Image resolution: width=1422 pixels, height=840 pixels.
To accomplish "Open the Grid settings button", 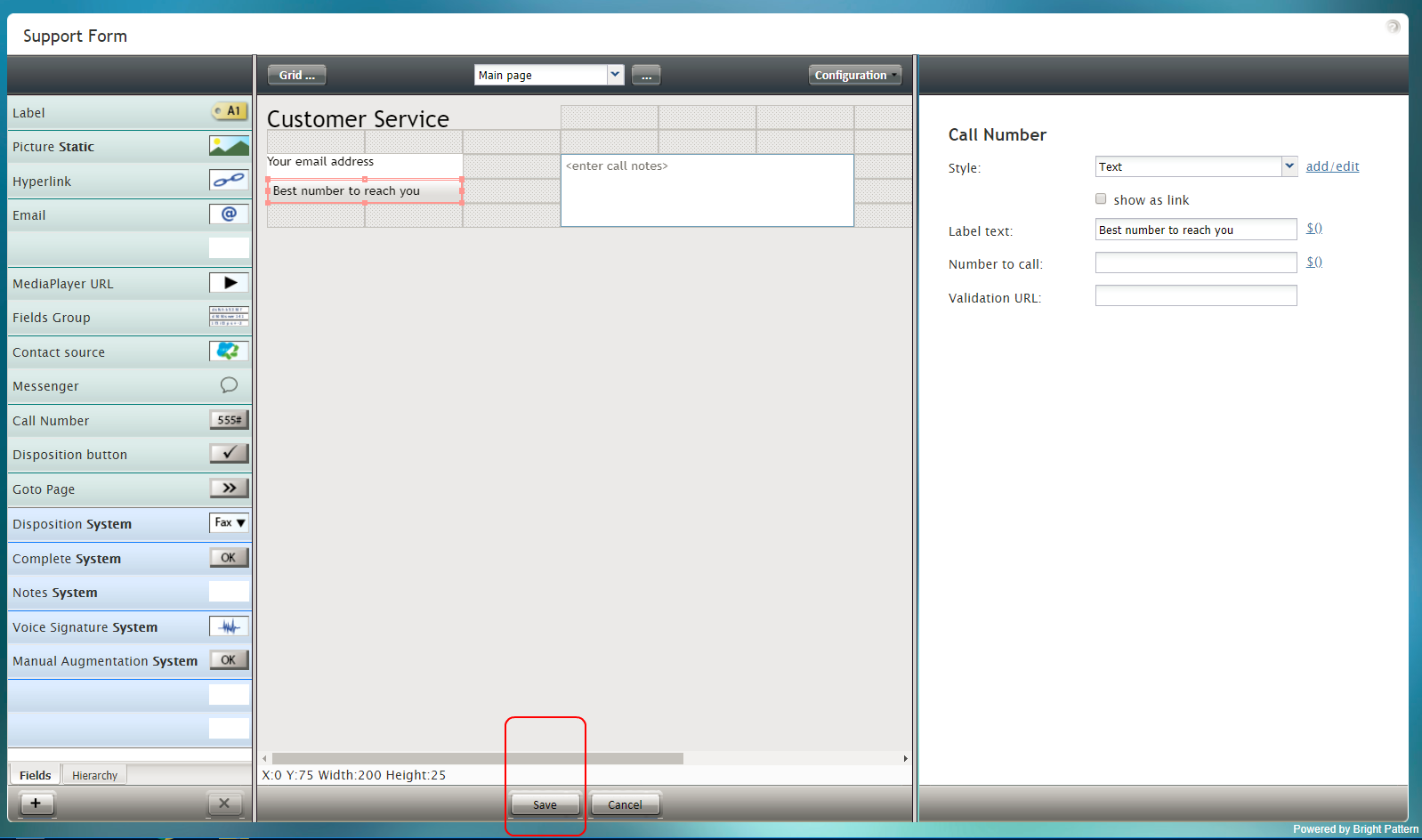I will tap(296, 75).
